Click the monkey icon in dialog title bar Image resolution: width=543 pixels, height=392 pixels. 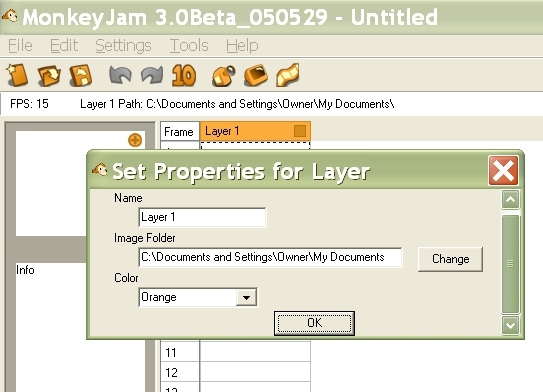click(x=100, y=169)
